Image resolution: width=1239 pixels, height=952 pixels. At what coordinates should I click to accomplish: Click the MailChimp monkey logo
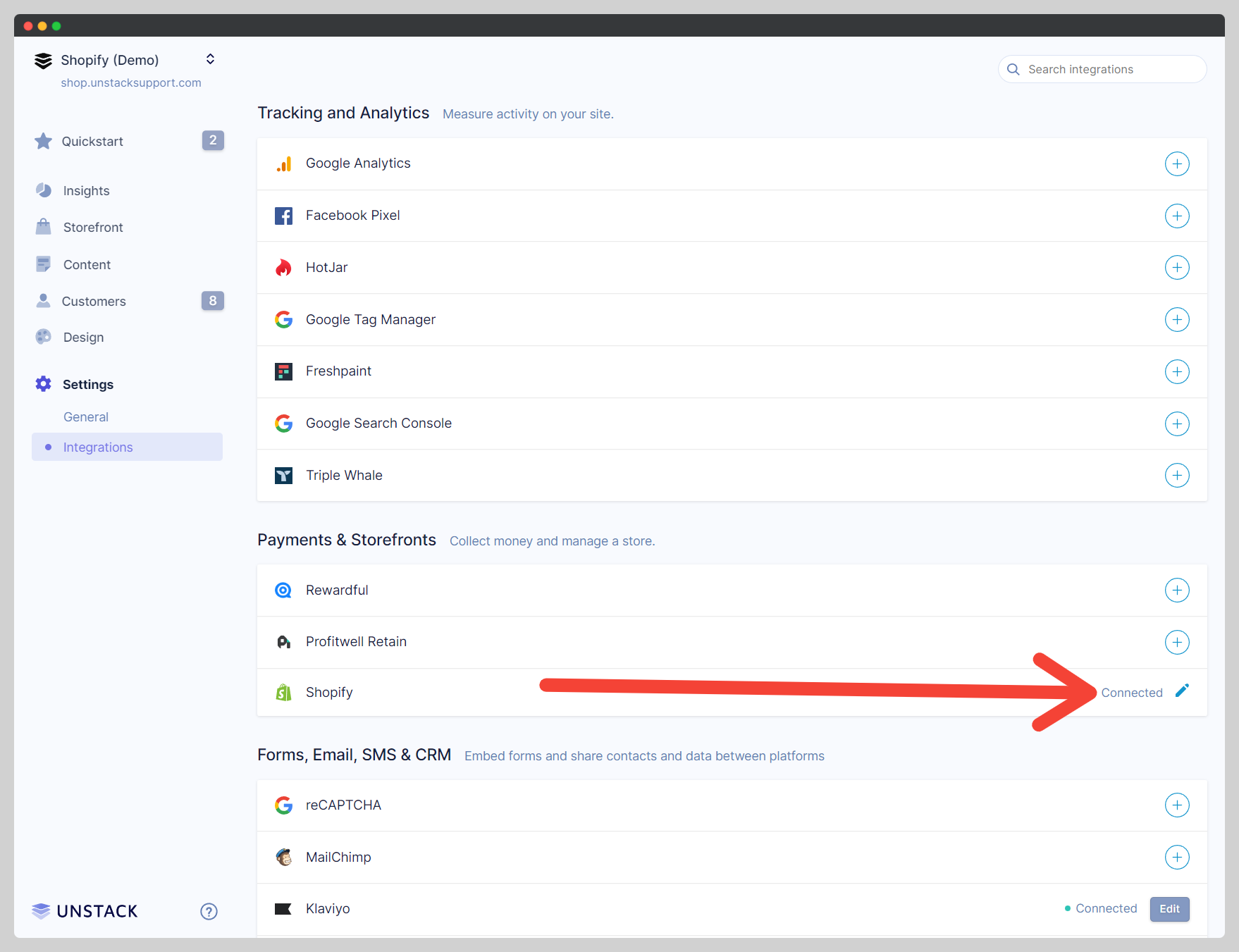[x=284, y=858]
